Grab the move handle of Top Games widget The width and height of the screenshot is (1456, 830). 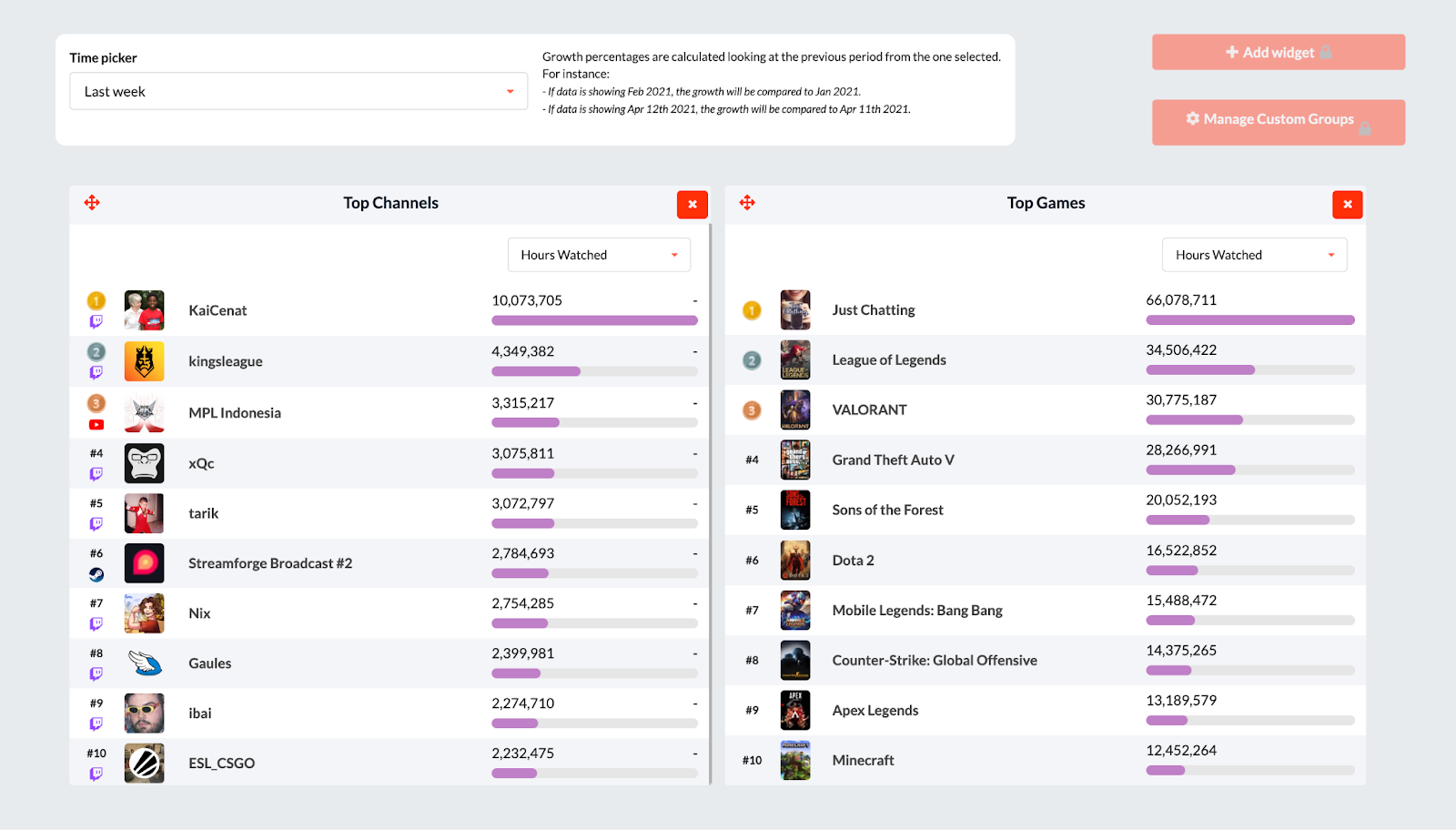747,202
